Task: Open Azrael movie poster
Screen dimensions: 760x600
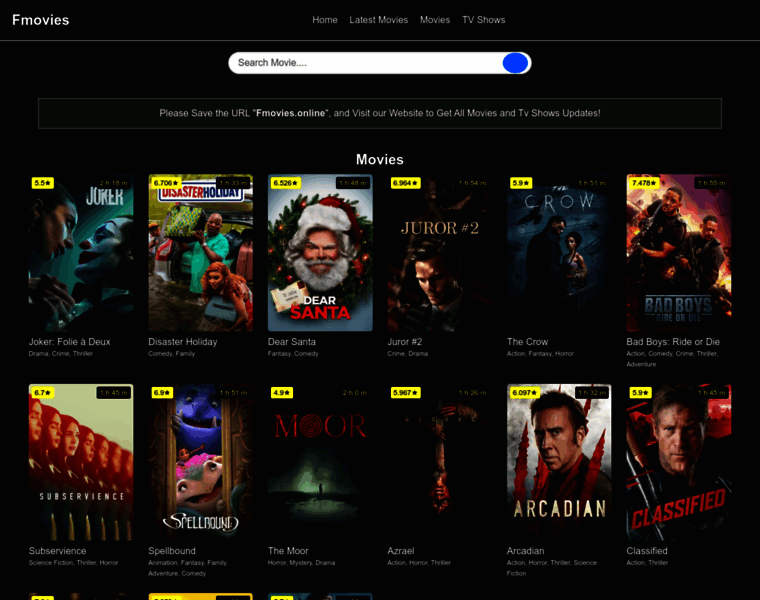Action: [440, 462]
